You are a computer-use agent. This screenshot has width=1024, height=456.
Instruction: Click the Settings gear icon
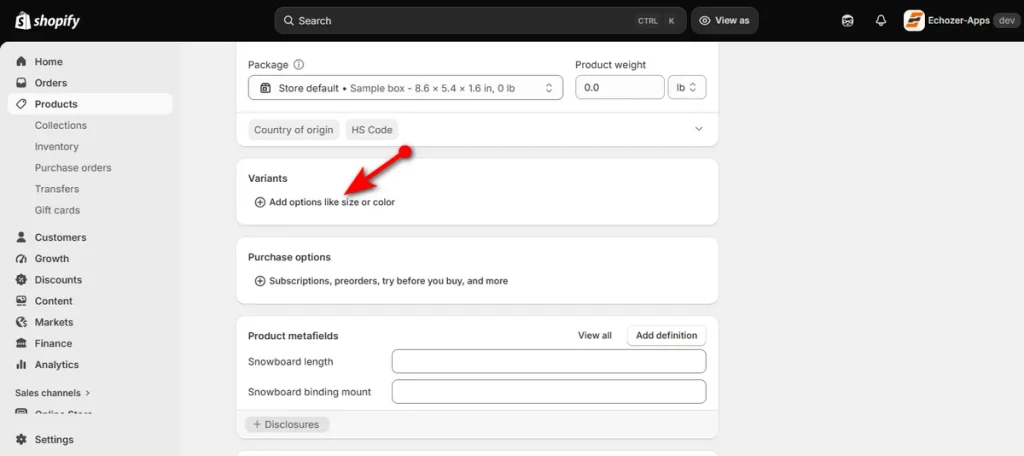coord(22,440)
